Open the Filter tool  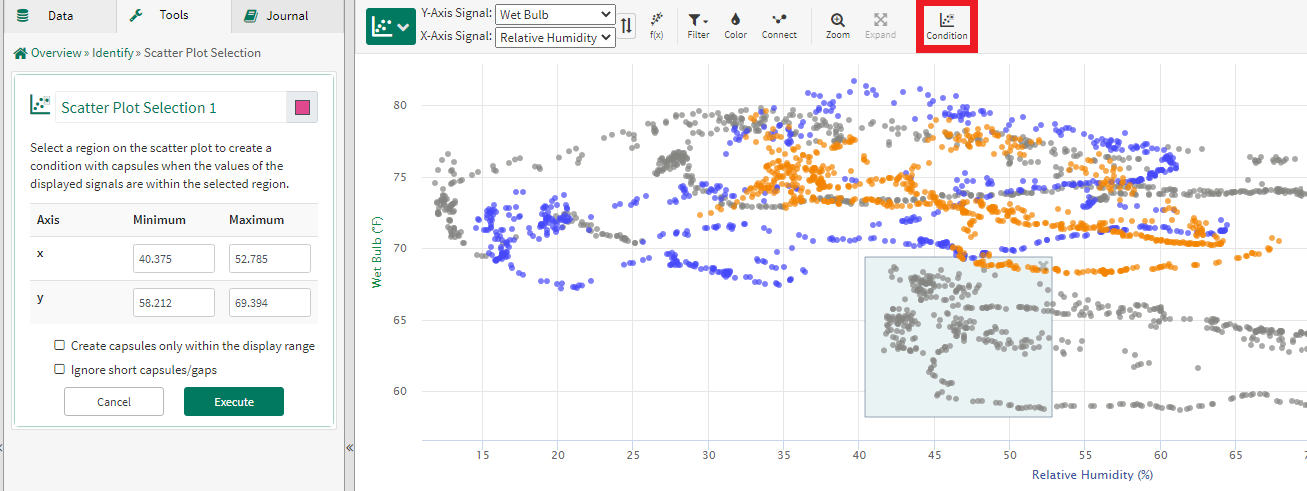[x=698, y=26]
